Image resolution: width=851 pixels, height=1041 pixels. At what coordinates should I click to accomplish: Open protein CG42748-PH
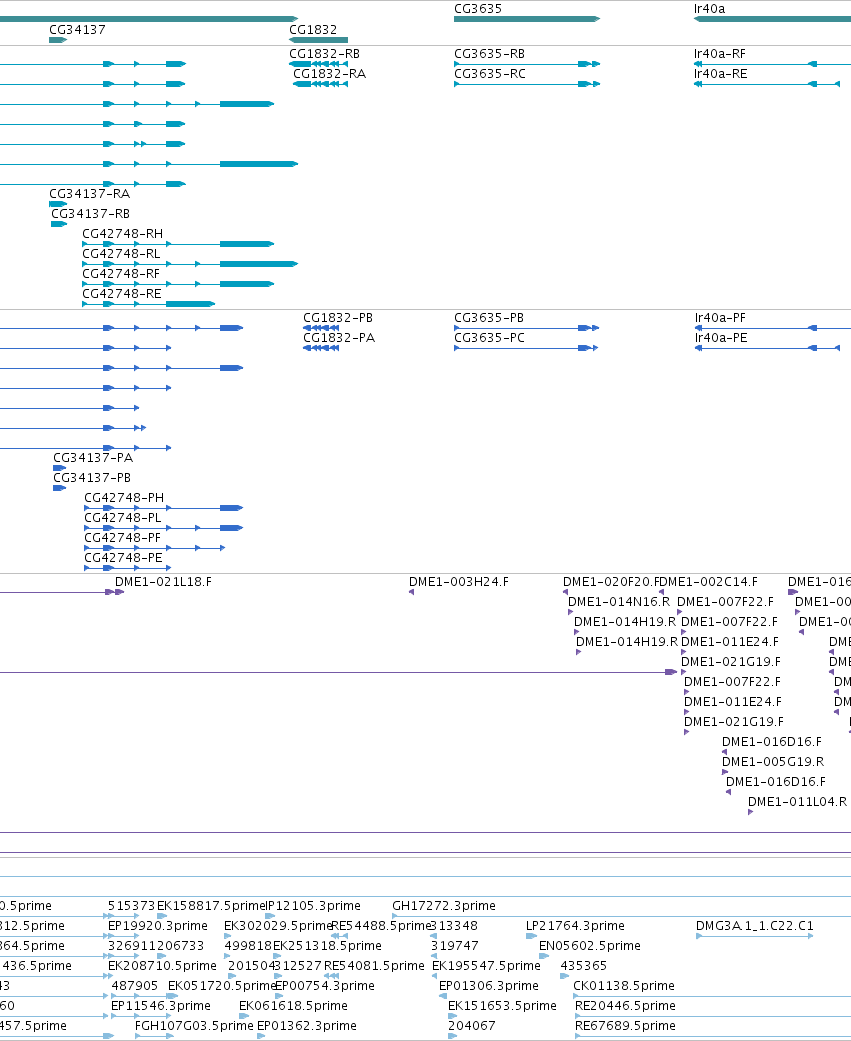click(124, 498)
